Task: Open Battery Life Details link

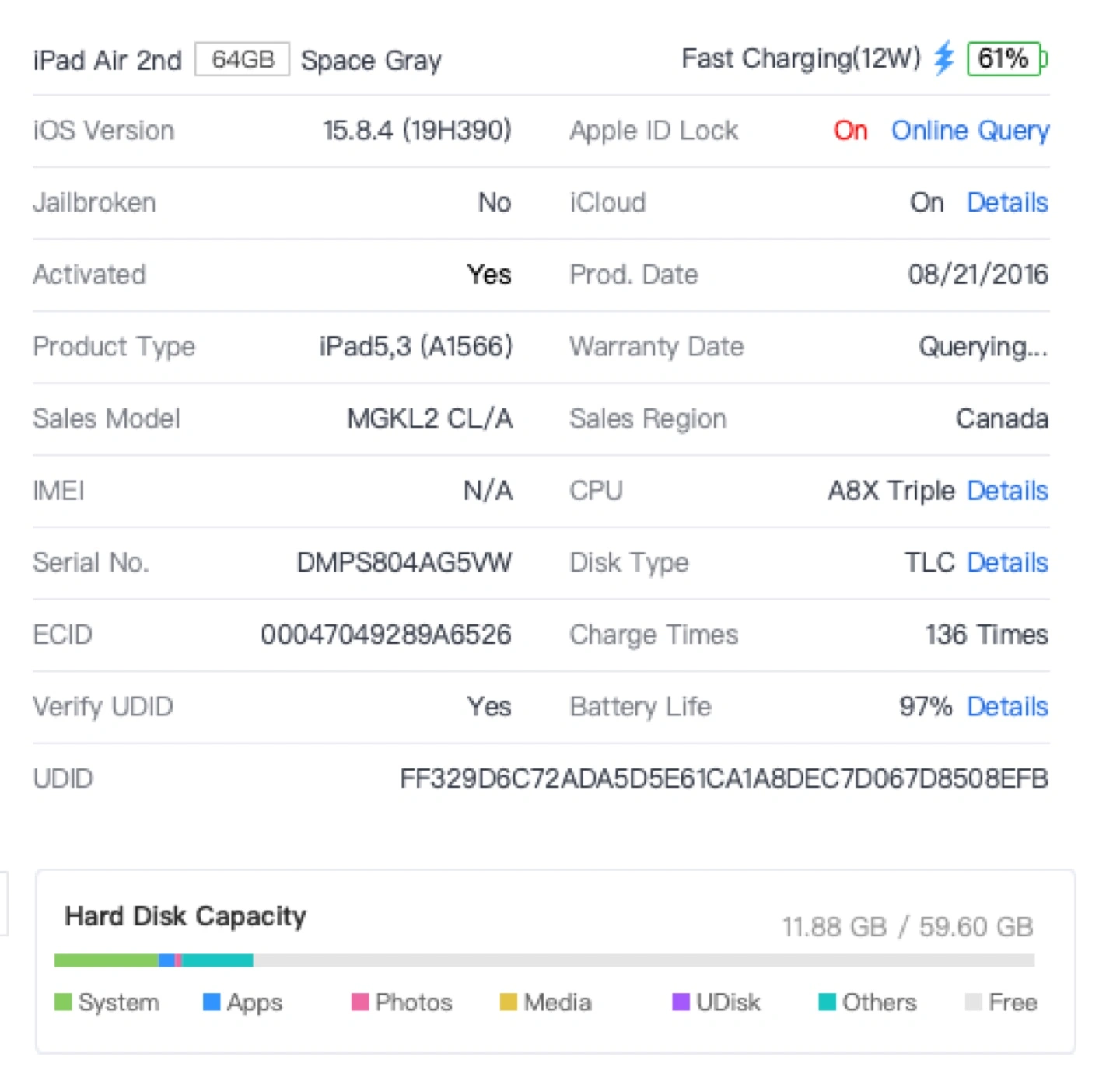Action: tap(1007, 707)
